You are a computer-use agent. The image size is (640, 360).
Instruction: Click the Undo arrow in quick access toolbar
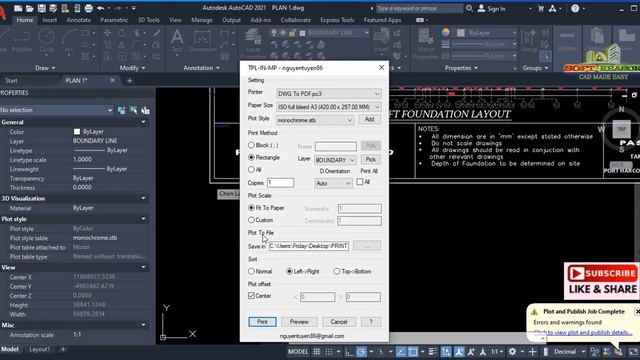click(100, 8)
